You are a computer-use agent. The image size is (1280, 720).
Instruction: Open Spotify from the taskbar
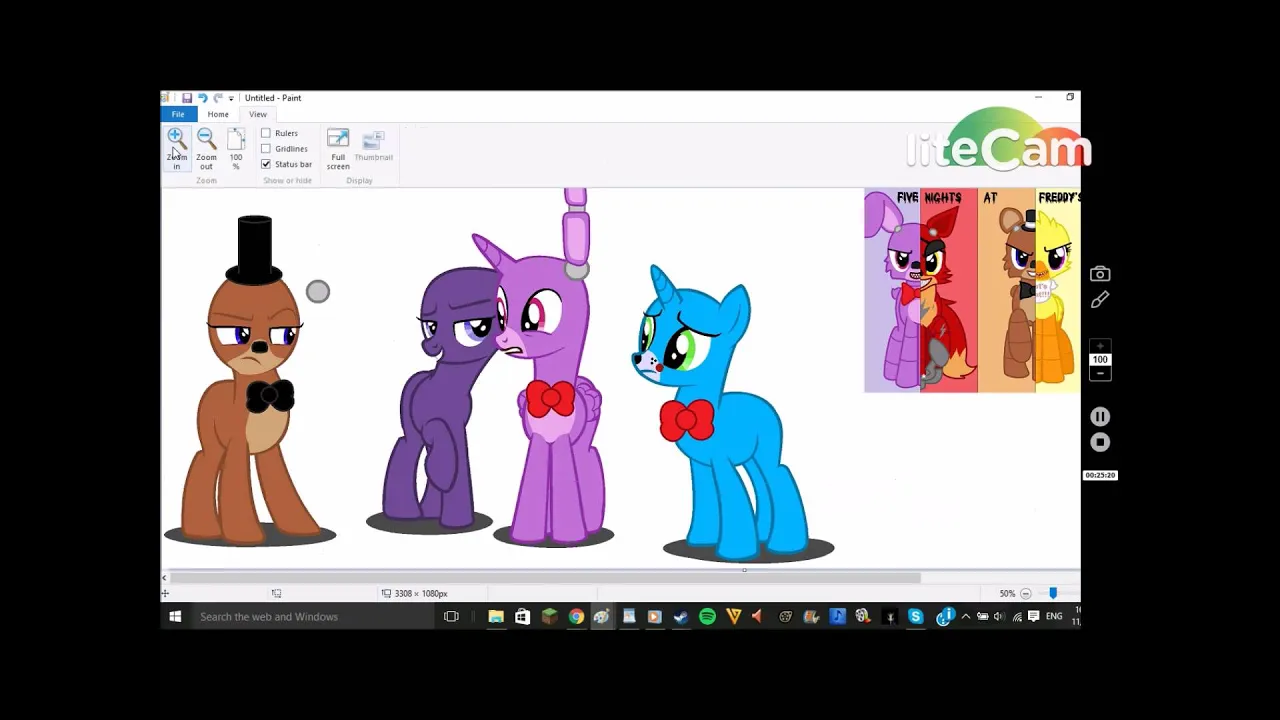point(707,616)
